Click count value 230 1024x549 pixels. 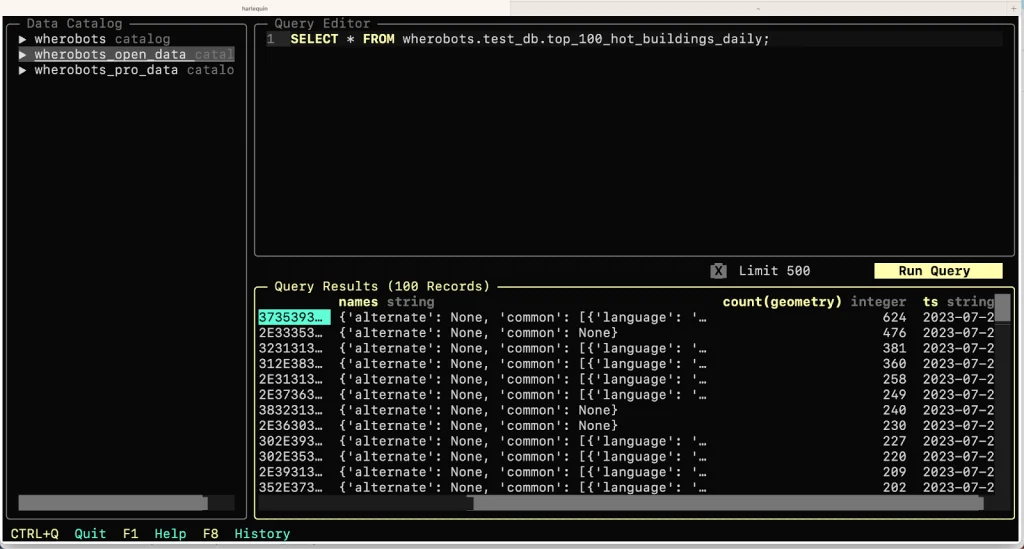point(894,426)
